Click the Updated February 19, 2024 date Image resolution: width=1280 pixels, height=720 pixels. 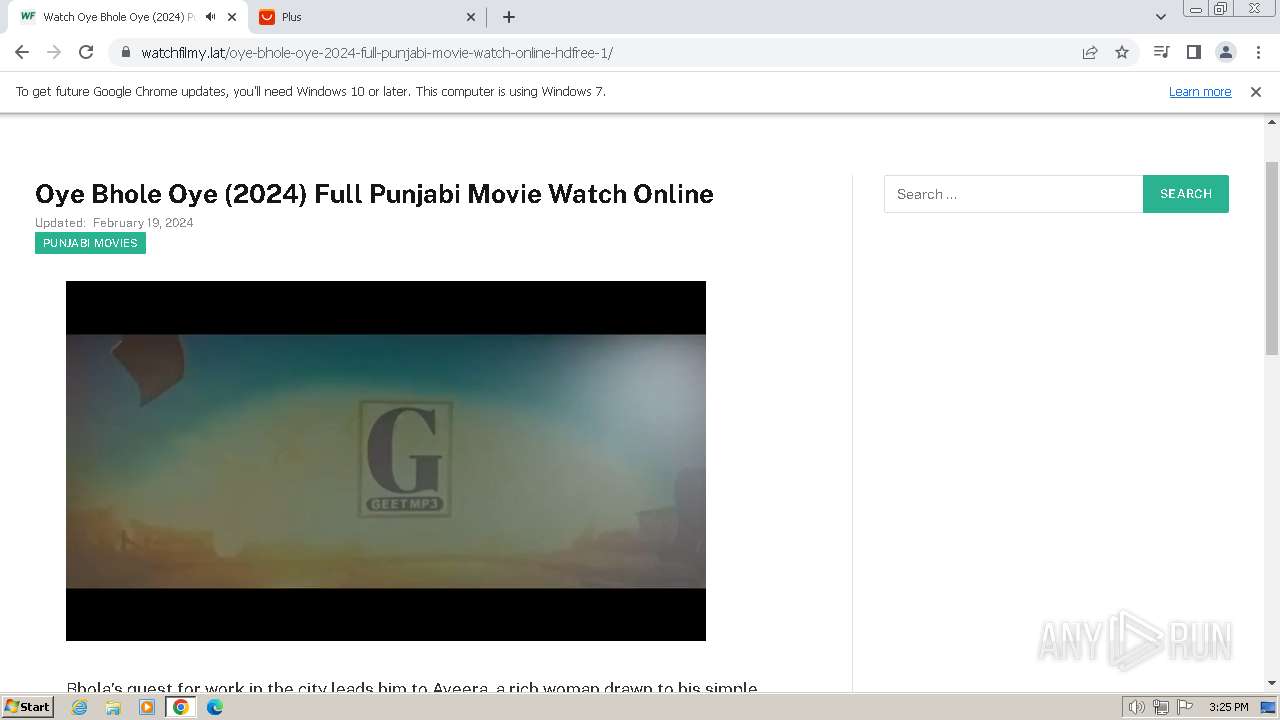click(x=114, y=223)
